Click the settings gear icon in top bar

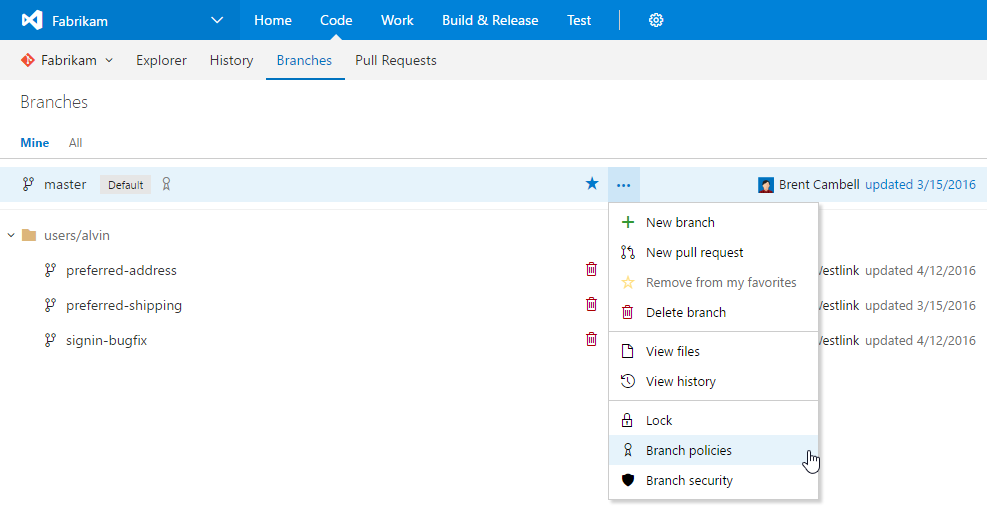656,20
